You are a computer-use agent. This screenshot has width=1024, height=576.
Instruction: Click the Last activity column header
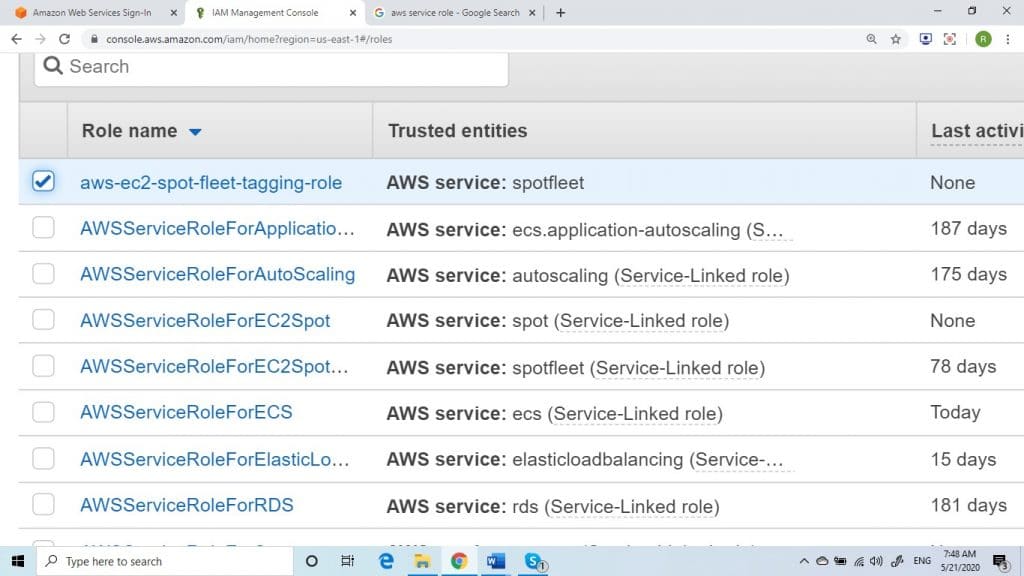pyautogui.click(x=977, y=131)
